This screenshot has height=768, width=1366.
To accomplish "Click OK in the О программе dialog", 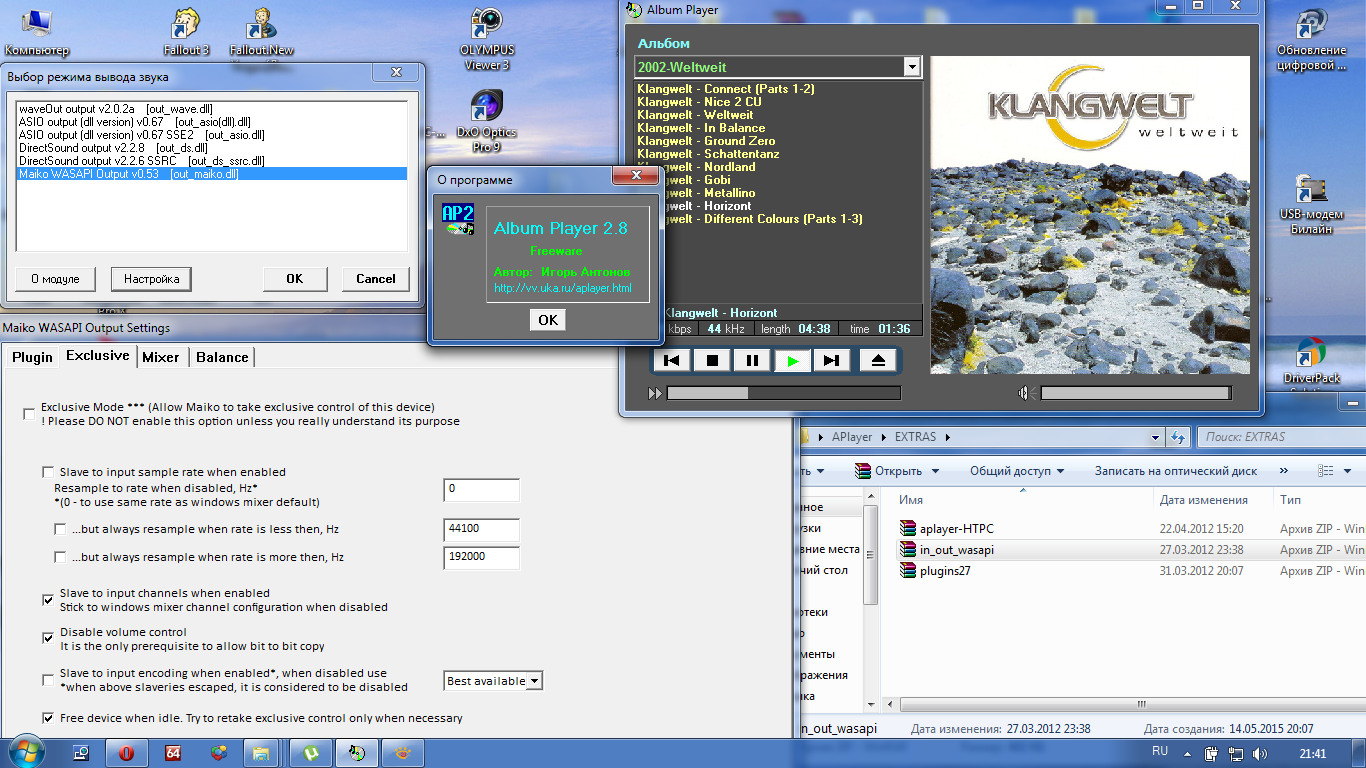I will pyautogui.click(x=548, y=320).
